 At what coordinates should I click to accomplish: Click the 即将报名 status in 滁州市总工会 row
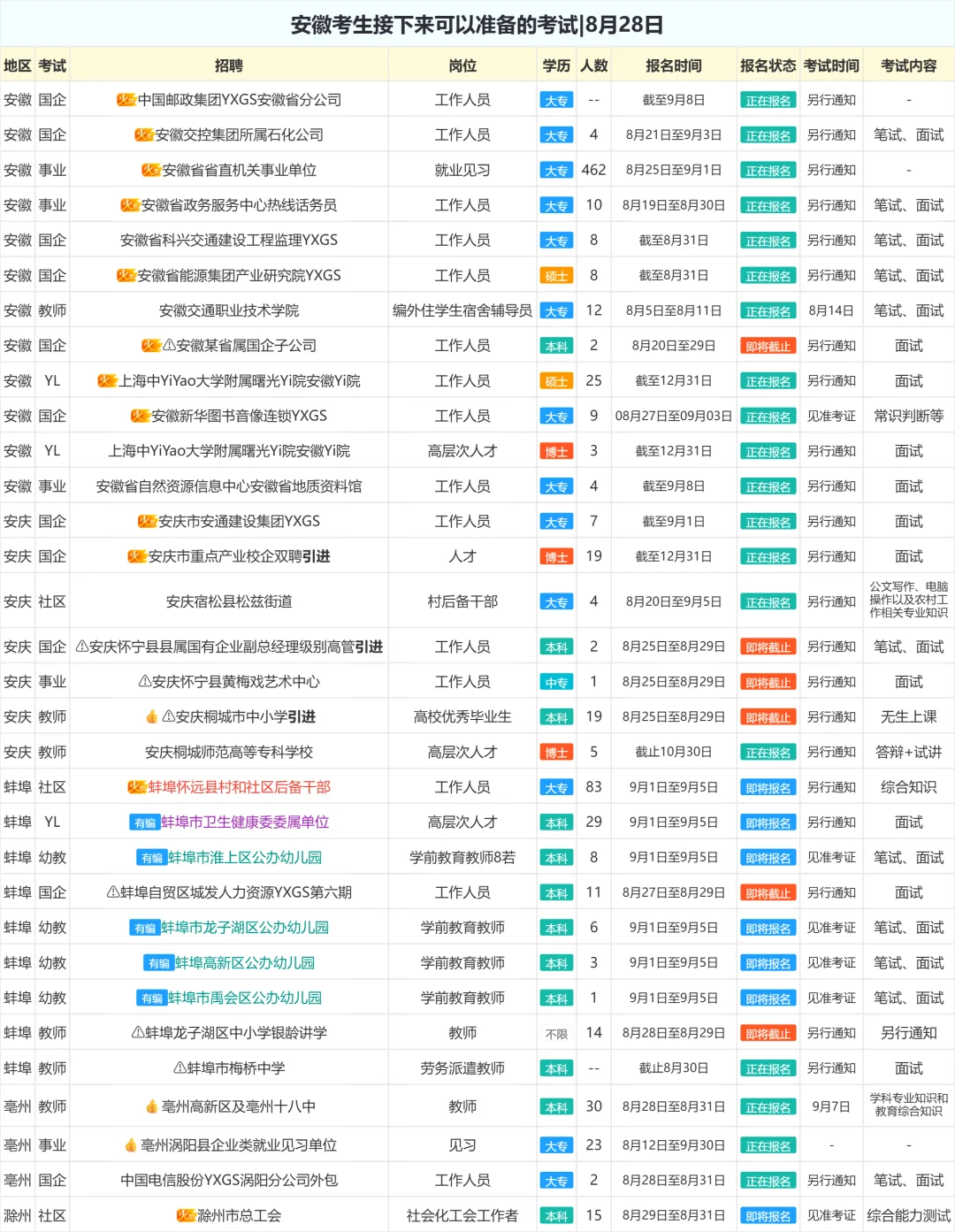(768, 1216)
